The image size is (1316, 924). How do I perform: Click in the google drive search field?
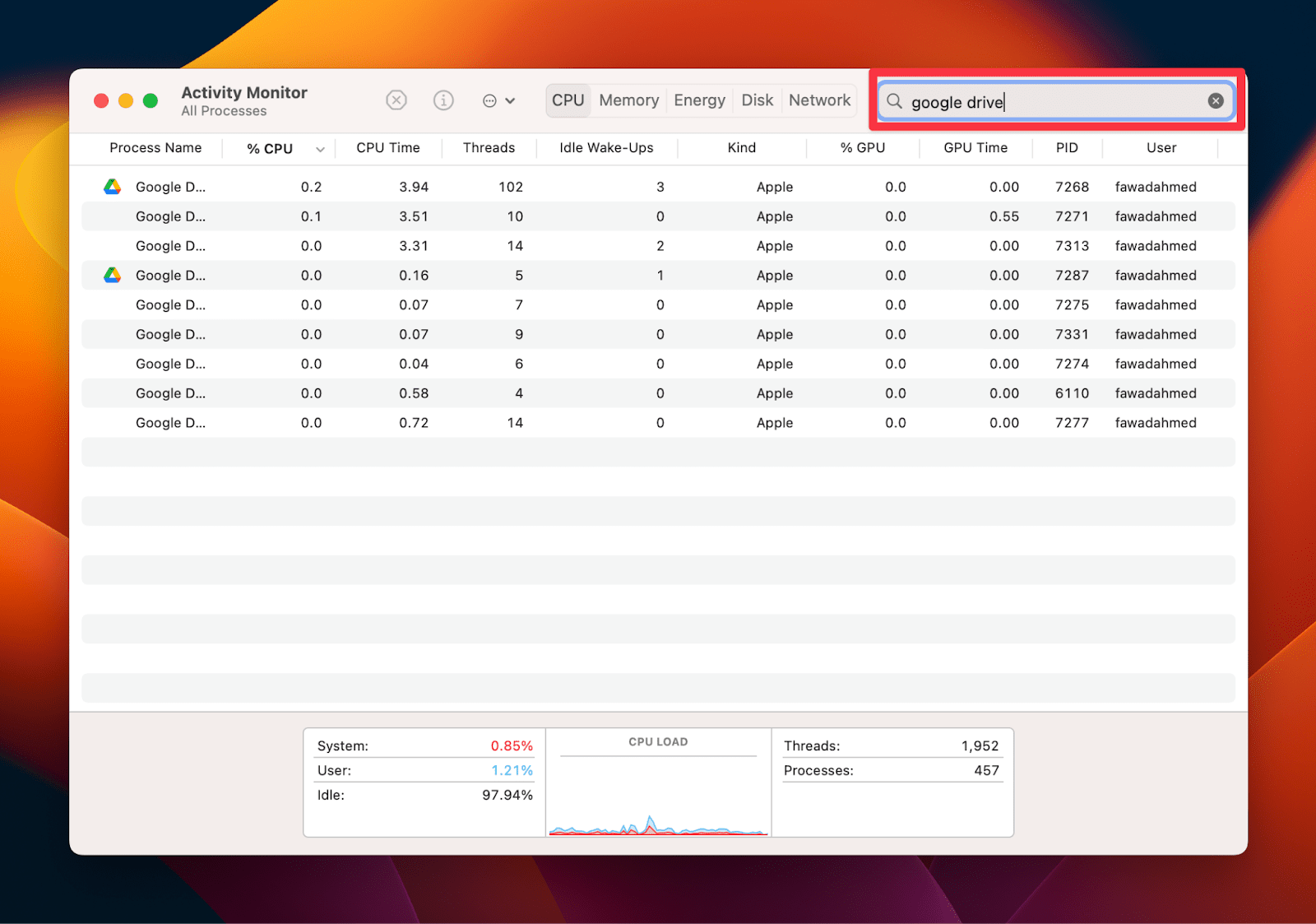pyautogui.click(x=1053, y=102)
